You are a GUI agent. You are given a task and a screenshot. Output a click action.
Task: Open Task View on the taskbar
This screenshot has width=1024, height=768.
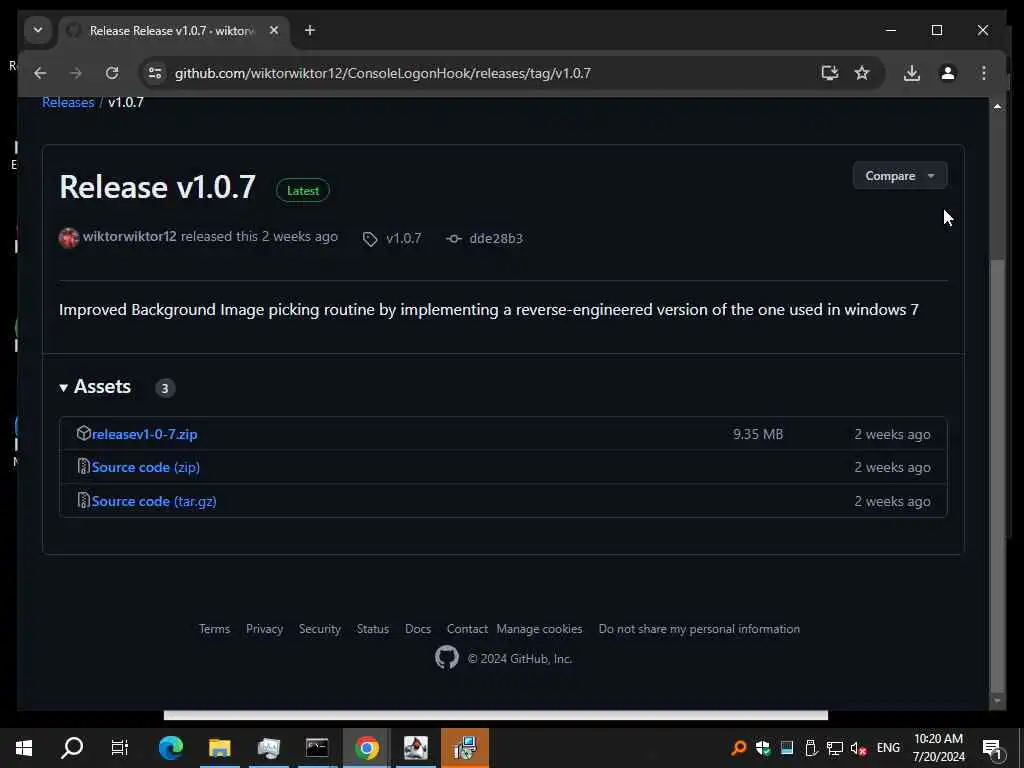point(120,748)
